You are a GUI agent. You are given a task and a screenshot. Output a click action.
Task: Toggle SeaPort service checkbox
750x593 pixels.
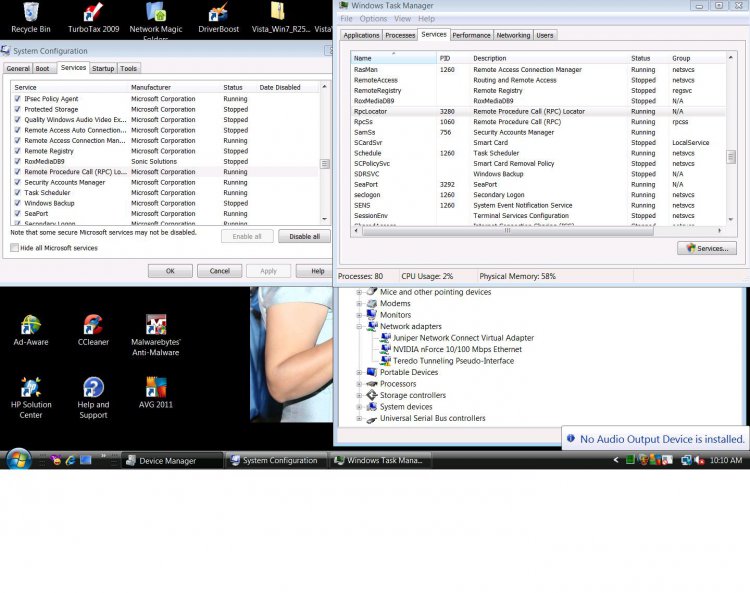tap(18, 213)
